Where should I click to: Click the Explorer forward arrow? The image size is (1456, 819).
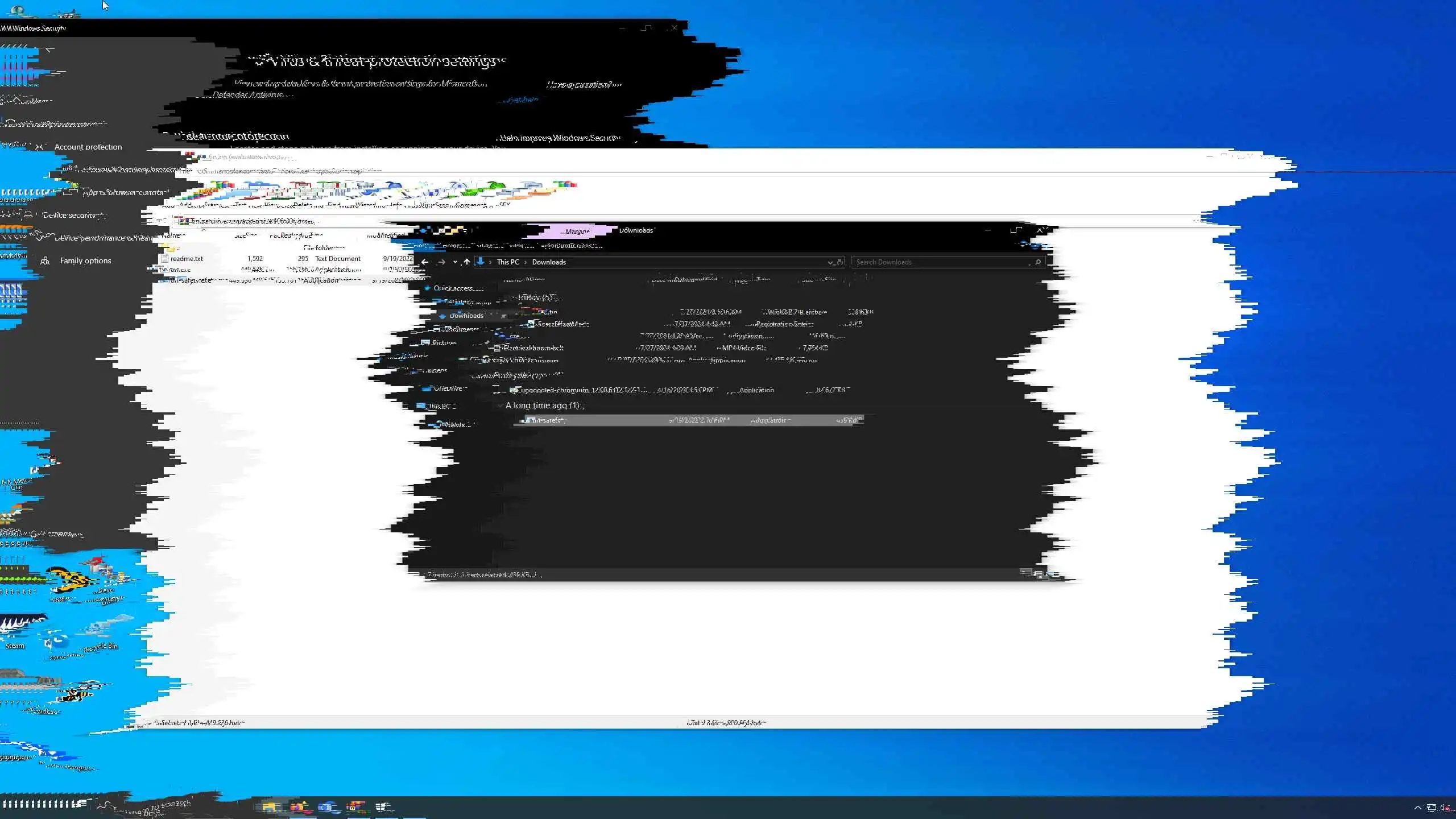441,262
